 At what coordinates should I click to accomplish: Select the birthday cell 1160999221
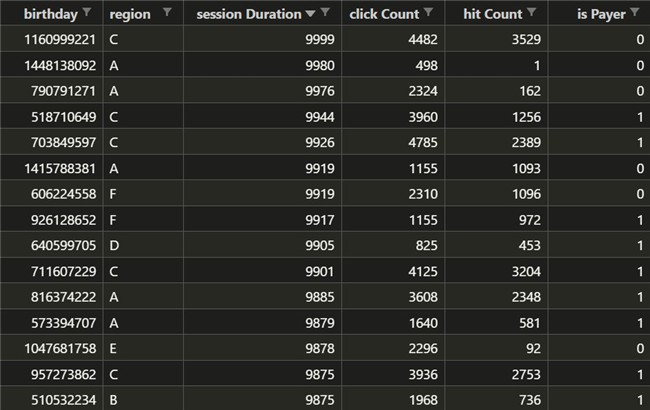coord(51,39)
